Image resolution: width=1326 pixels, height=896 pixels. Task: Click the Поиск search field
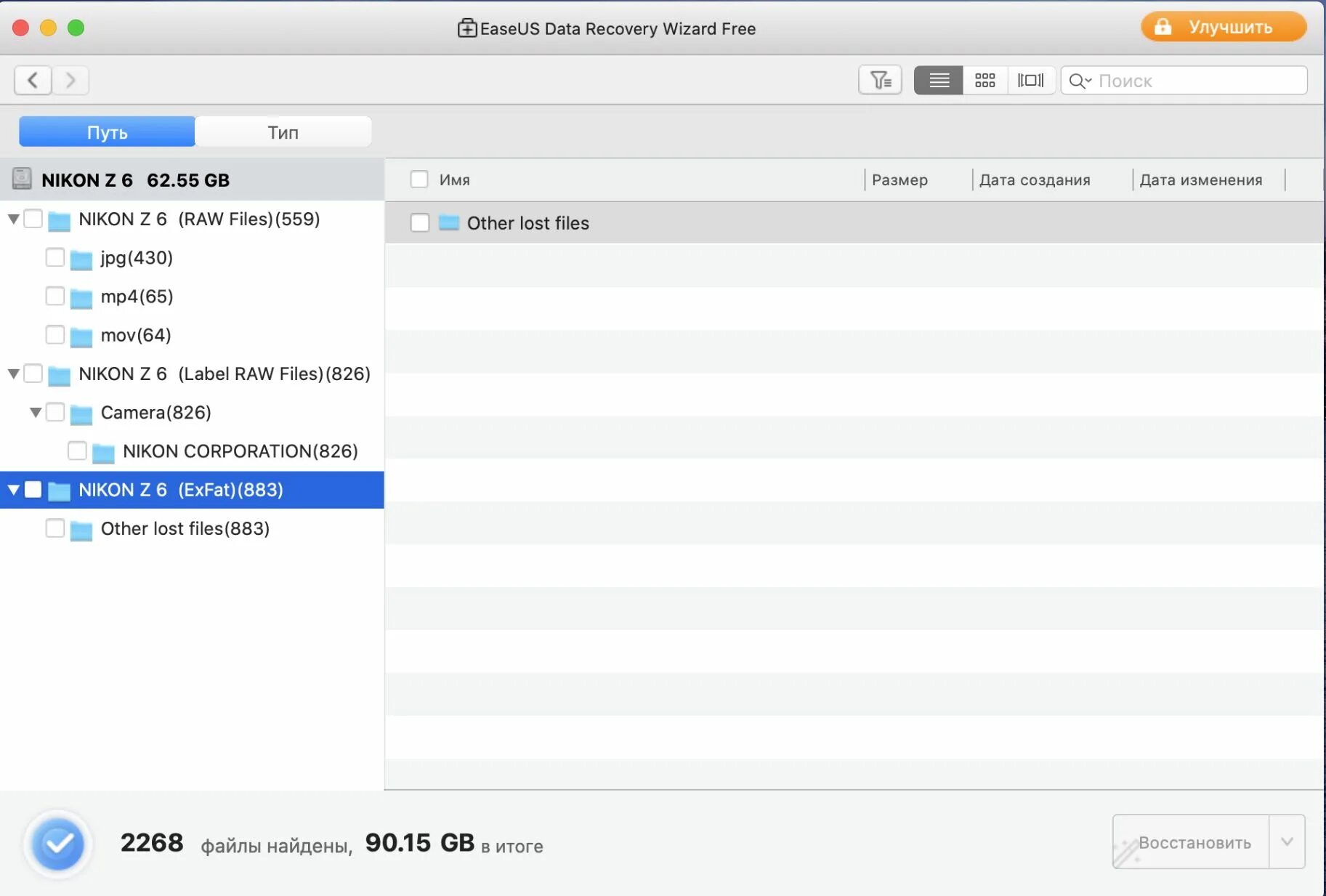[1184, 80]
